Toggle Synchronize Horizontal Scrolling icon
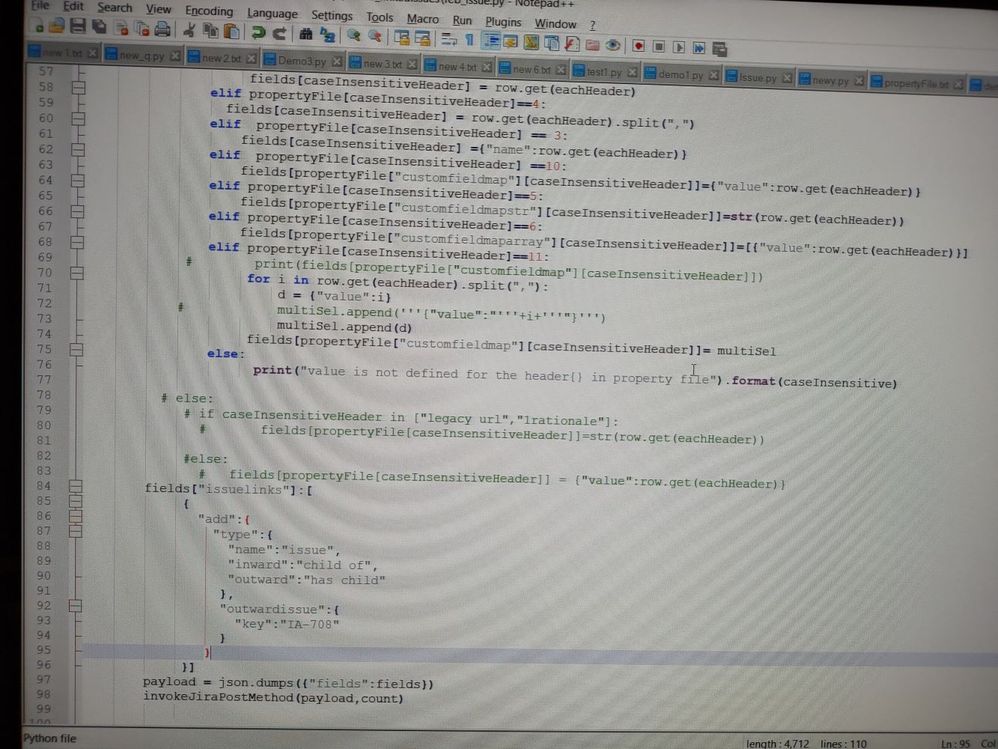The height and width of the screenshot is (749, 998). pos(423,38)
